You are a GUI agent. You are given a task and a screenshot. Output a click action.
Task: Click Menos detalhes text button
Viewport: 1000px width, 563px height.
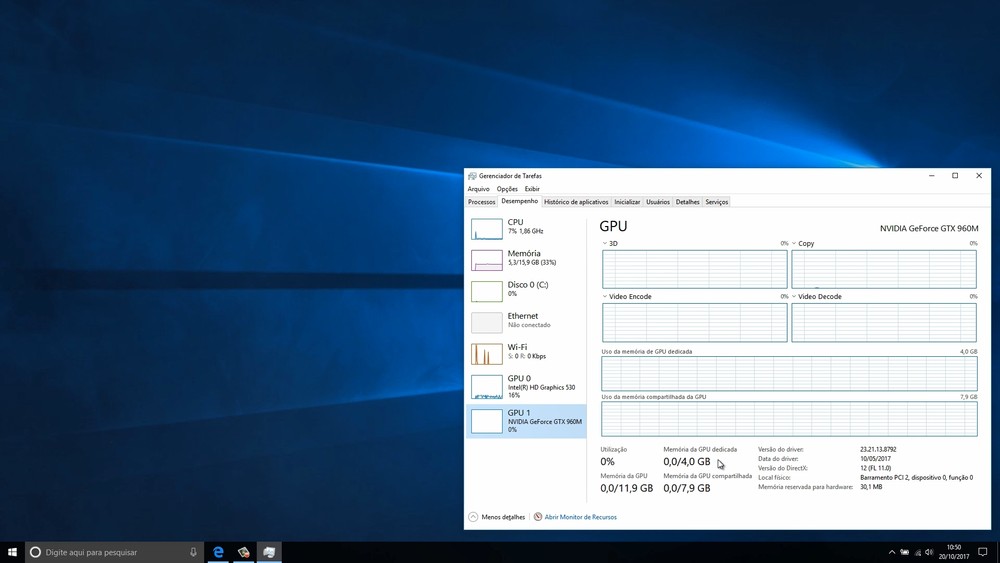pos(503,517)
